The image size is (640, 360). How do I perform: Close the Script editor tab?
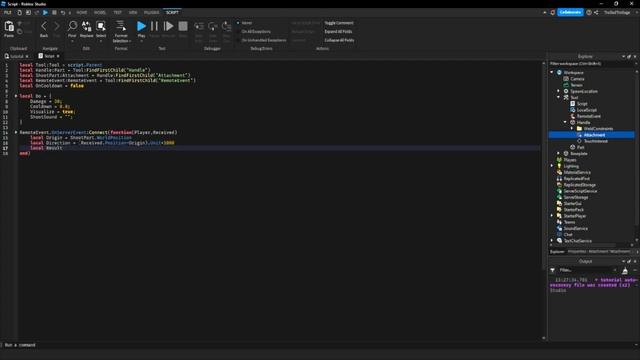pos(58,56)
